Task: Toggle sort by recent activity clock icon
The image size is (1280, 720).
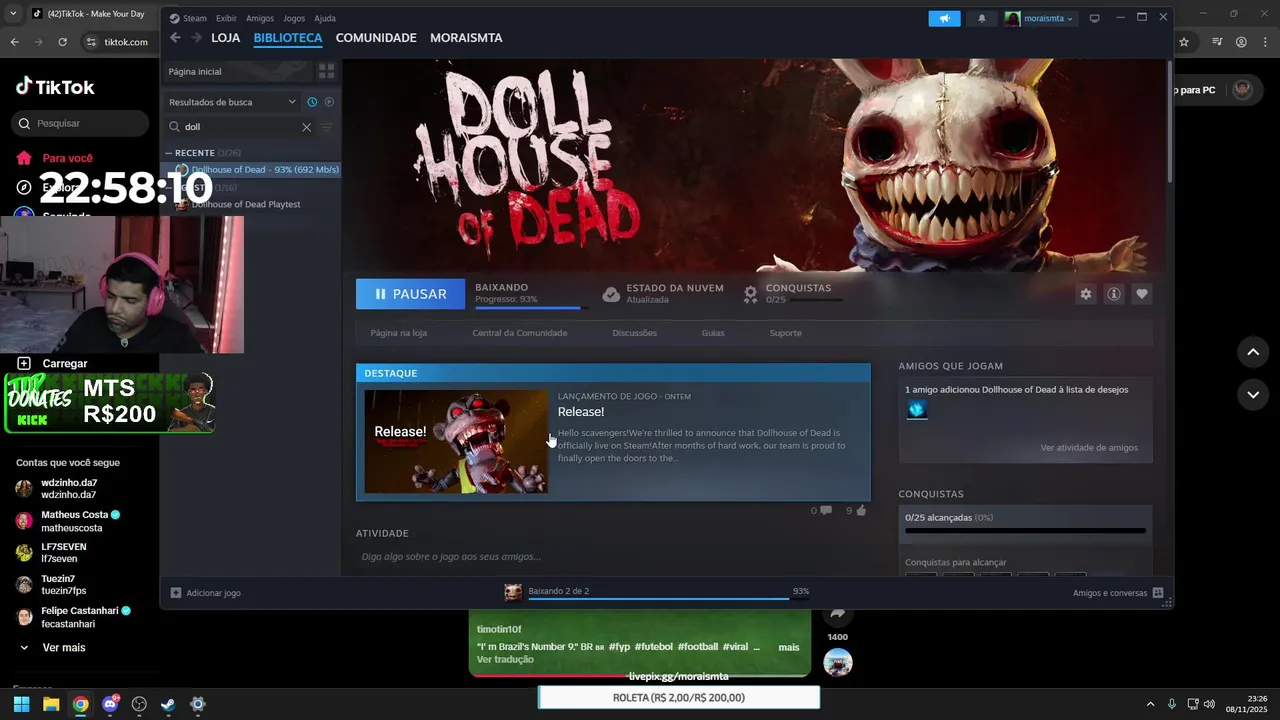Action: (312, 102)
